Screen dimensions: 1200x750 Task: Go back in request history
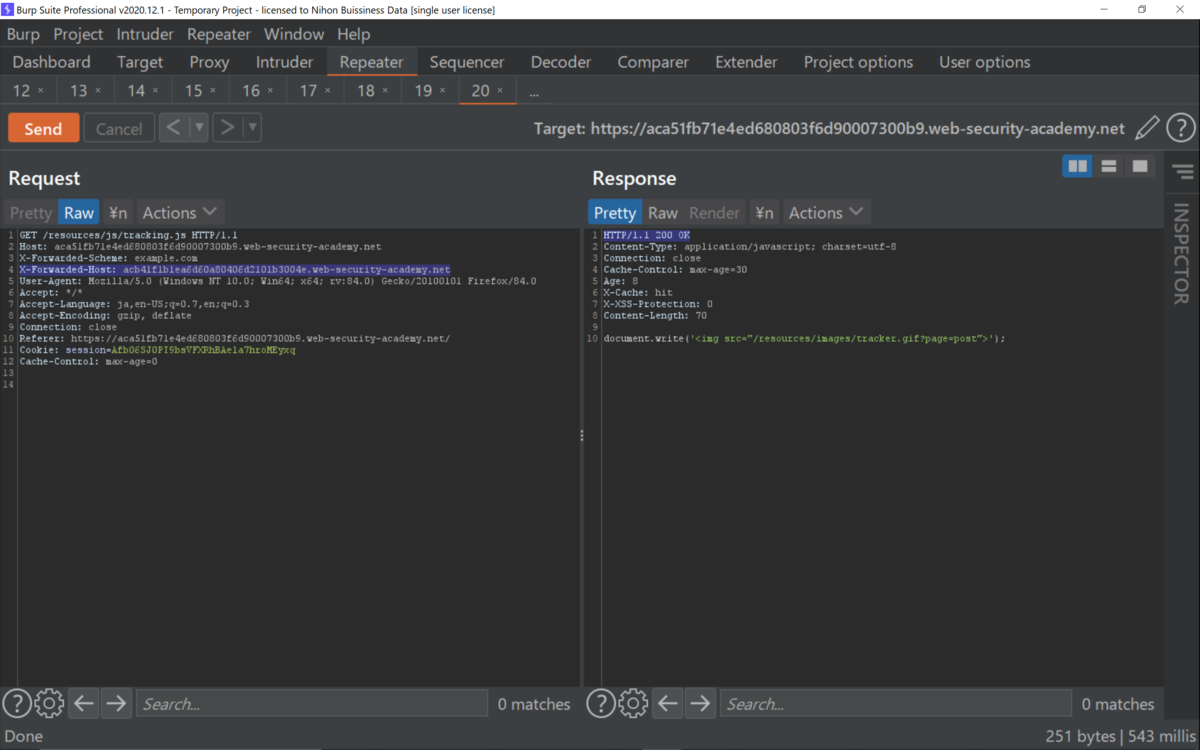(174, 128)
